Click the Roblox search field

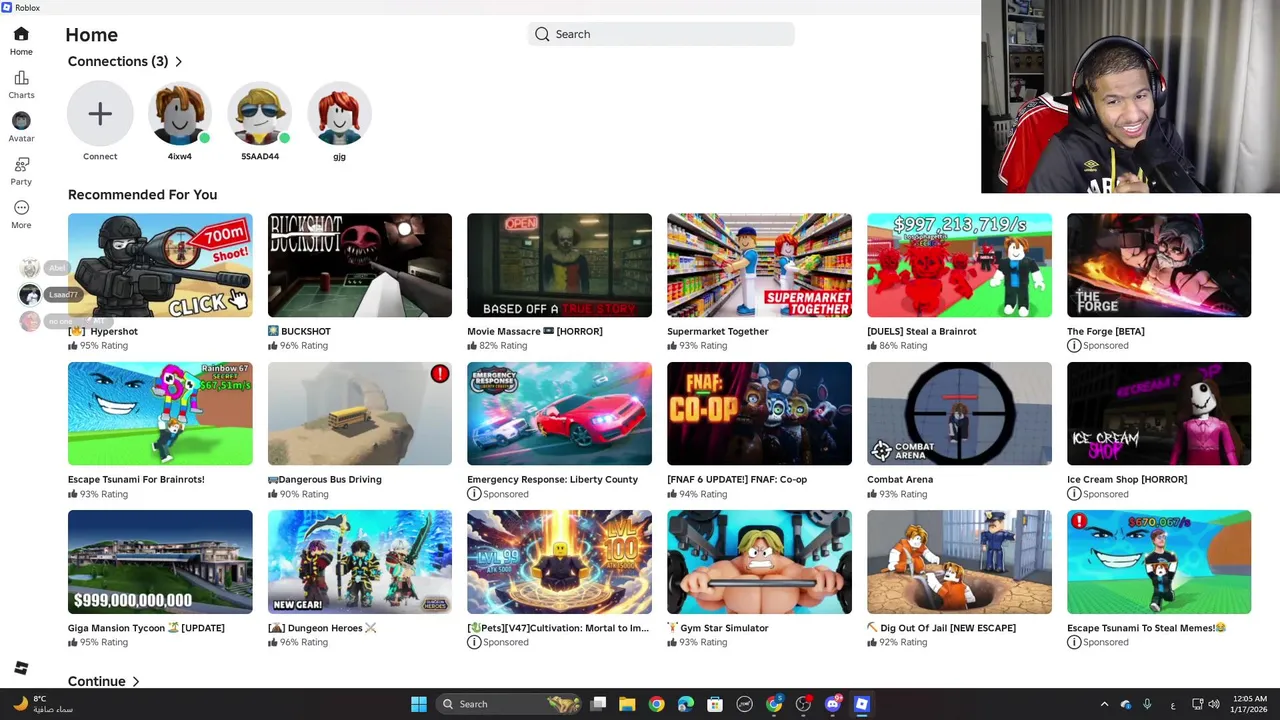coord(661,34)
